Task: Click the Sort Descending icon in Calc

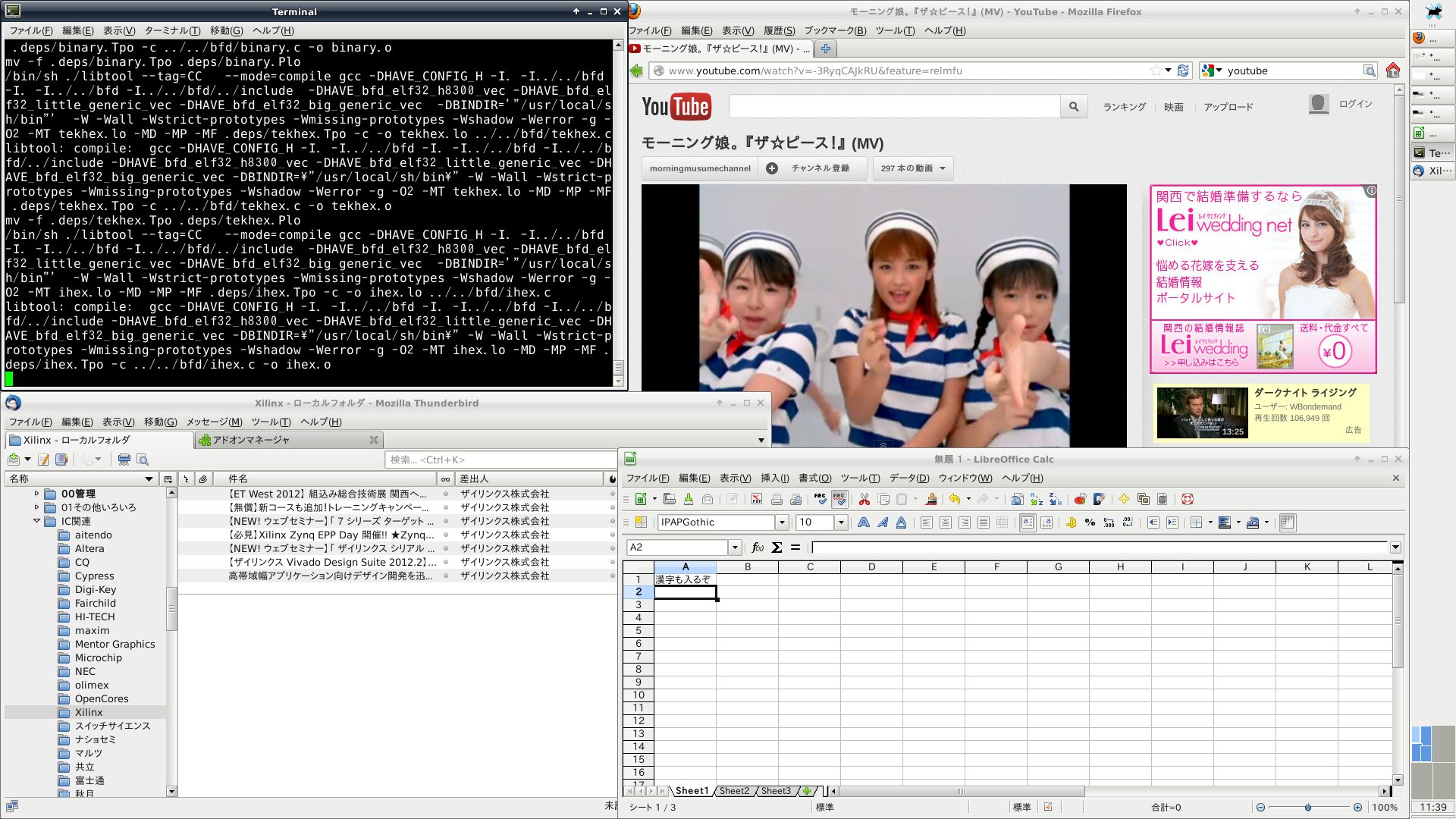Action: (x=1055, y=499)
